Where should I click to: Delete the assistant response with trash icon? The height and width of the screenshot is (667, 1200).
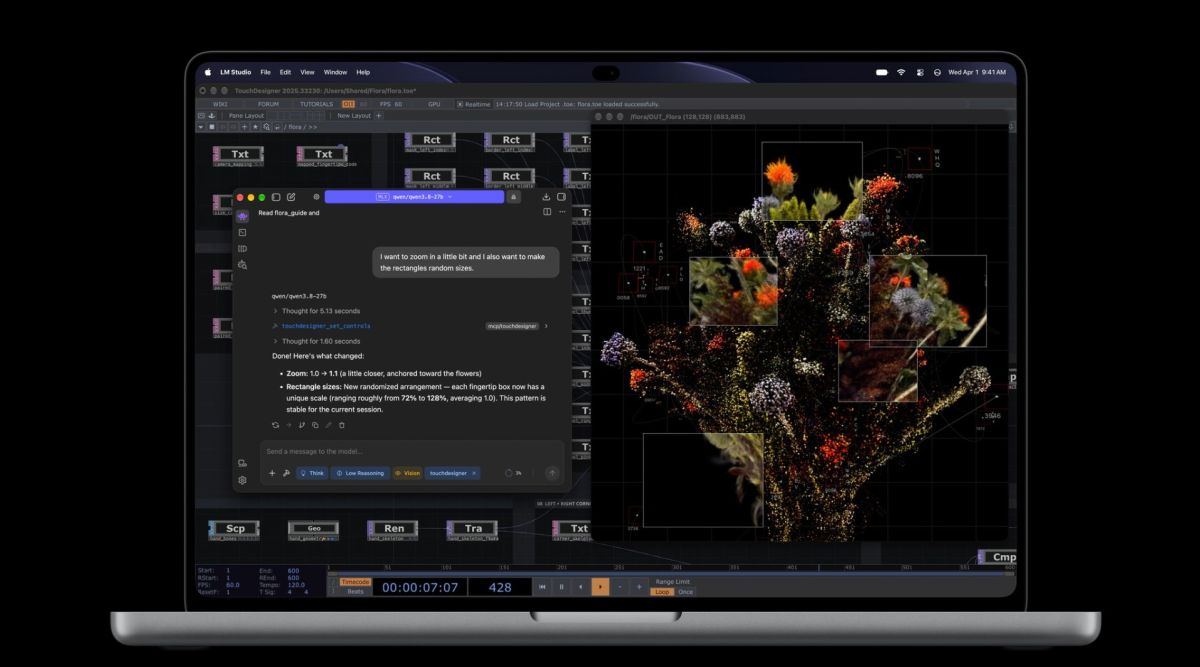(x=341, y=425)
